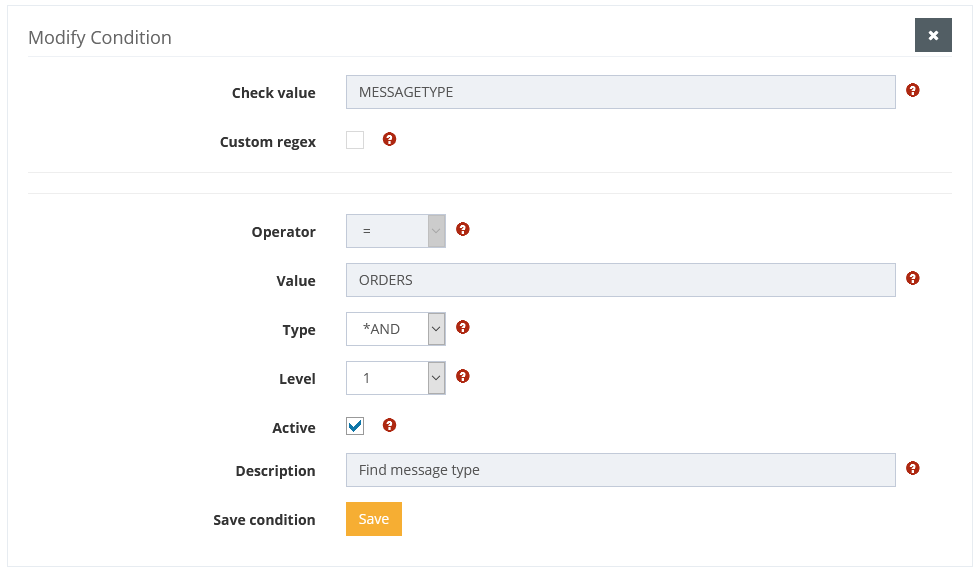Show help for the Type dropdown

462,327
